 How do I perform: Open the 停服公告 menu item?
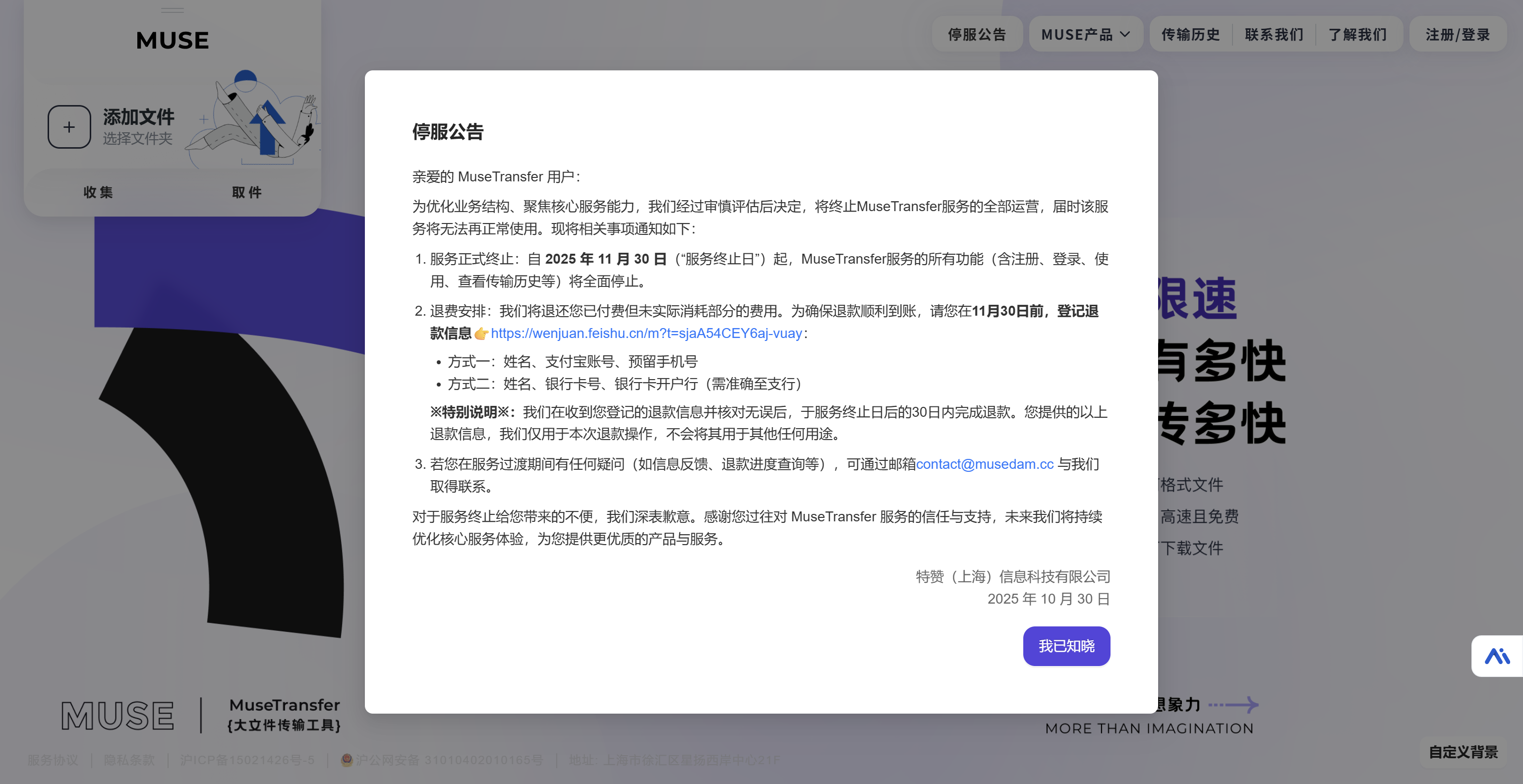tap(977, 35)
